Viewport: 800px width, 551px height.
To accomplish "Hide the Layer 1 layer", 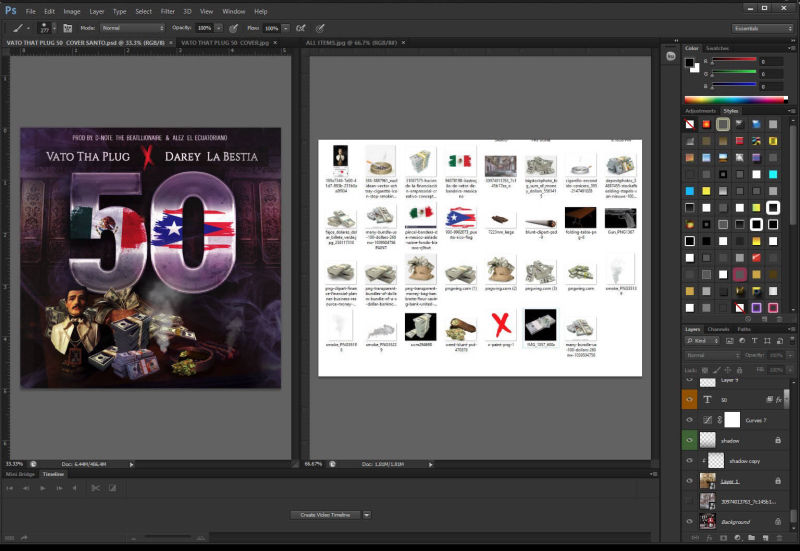I will coord(689,481).
